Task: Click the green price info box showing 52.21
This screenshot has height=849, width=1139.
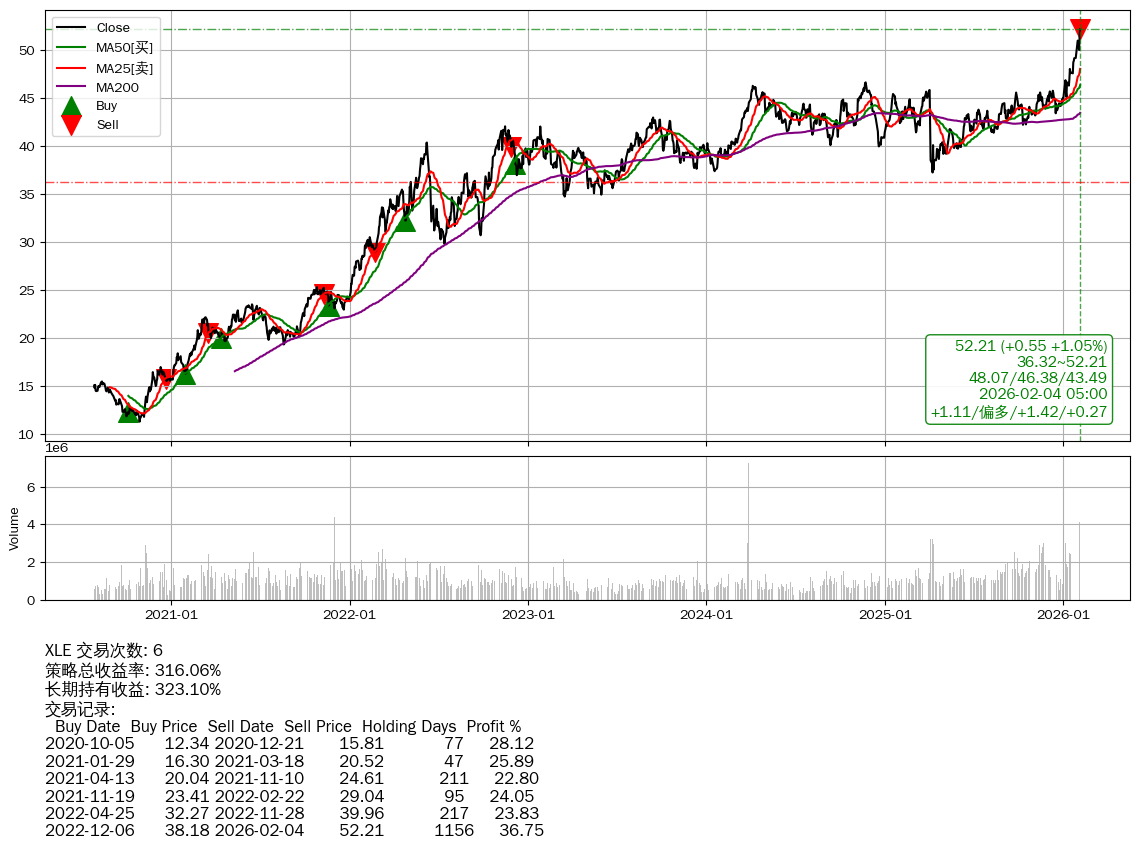Action: tap(1019, 379)
